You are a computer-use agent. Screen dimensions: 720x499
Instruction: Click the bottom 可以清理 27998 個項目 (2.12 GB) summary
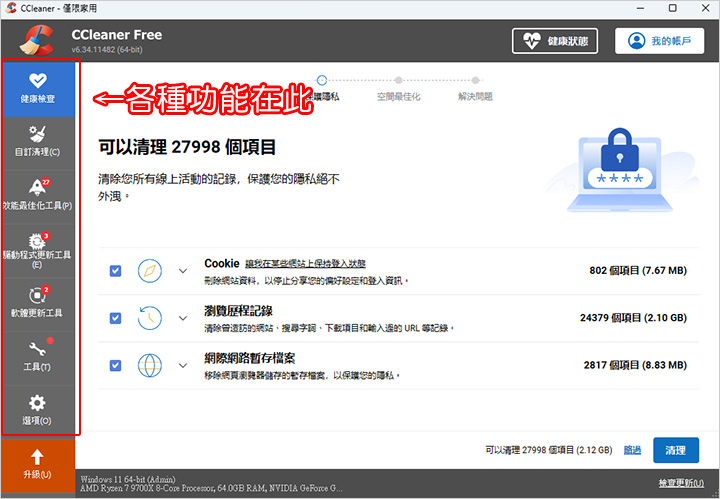coord(549,450)
